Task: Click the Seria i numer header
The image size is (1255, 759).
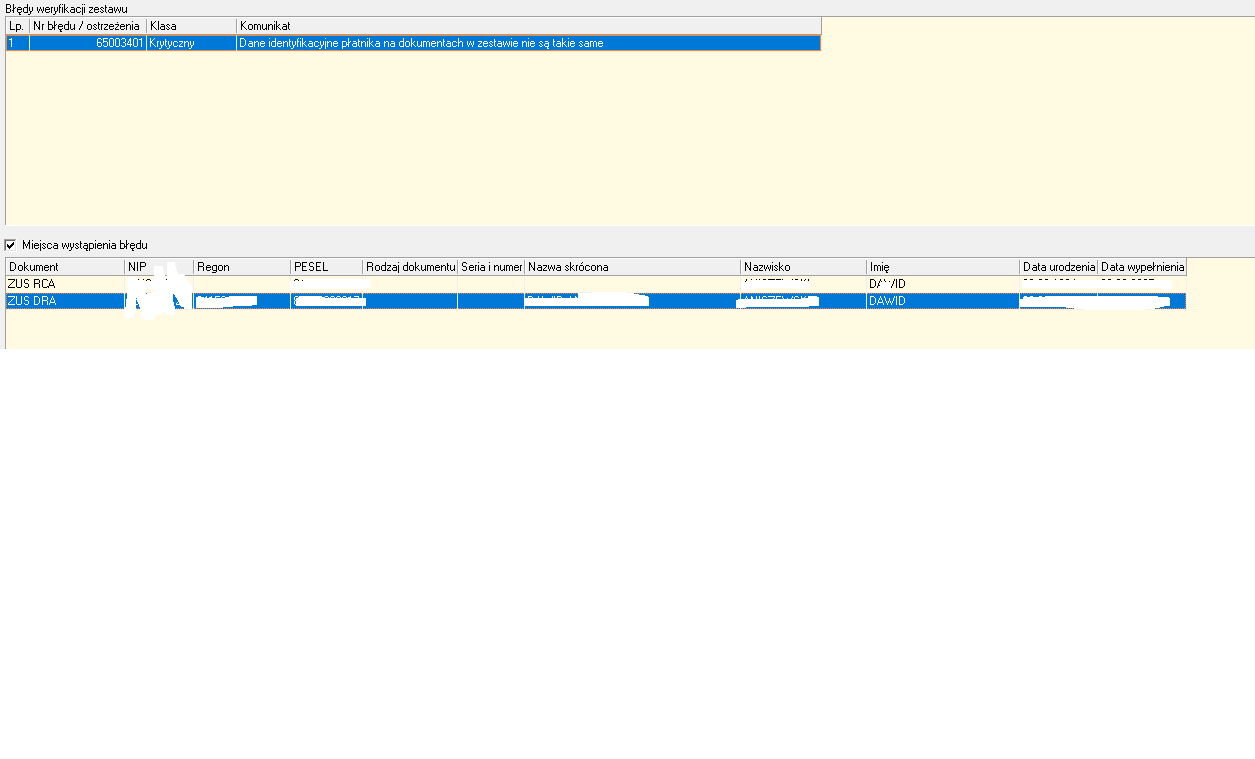Action: click(491, 267)
